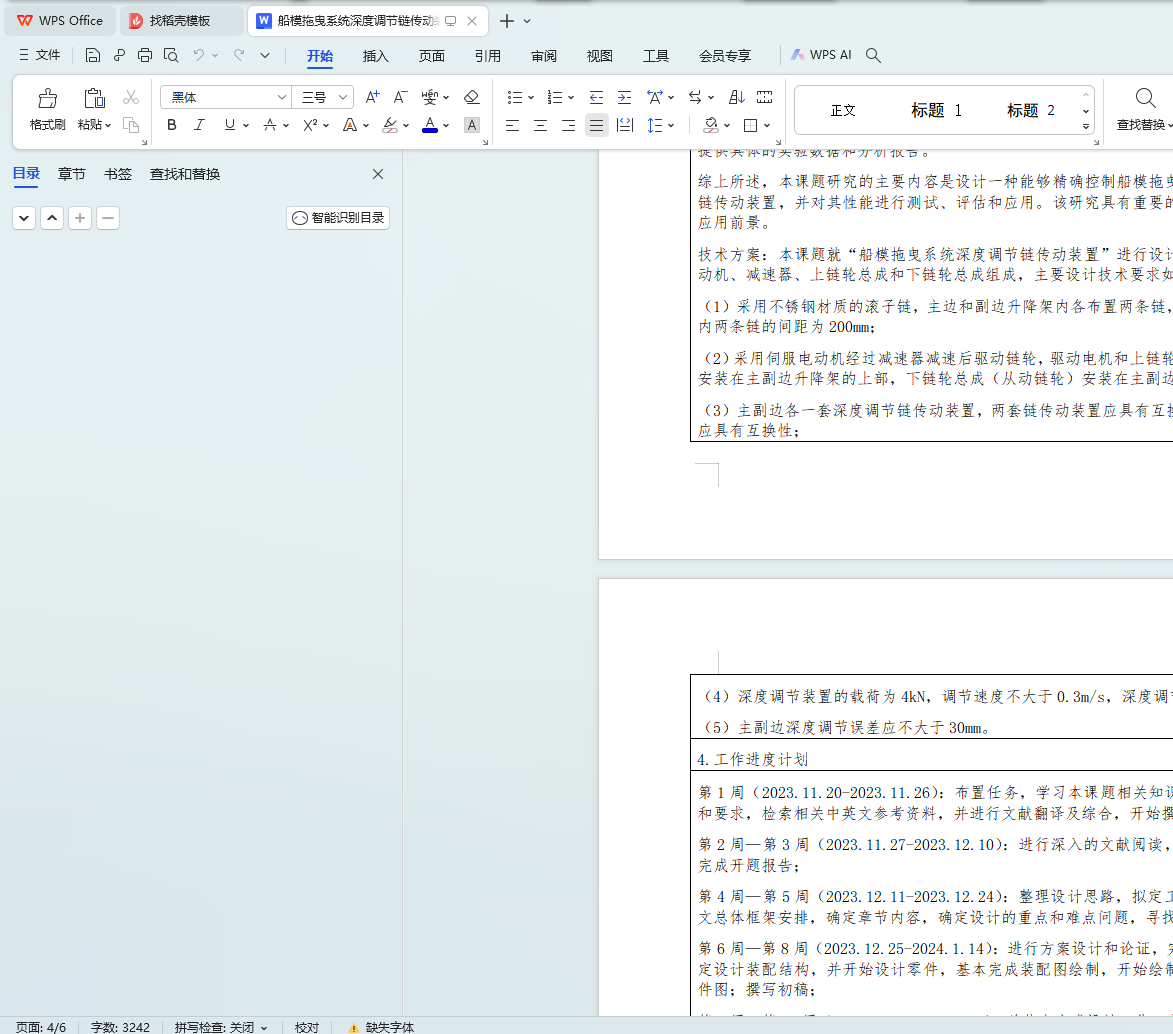Switch to the 页面 ribbon tab

[x=432, y=56]
